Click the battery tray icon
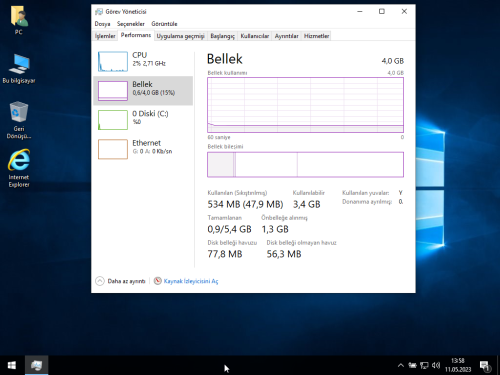The height and width of the screenshot is (375, 500). pos(412,366)
